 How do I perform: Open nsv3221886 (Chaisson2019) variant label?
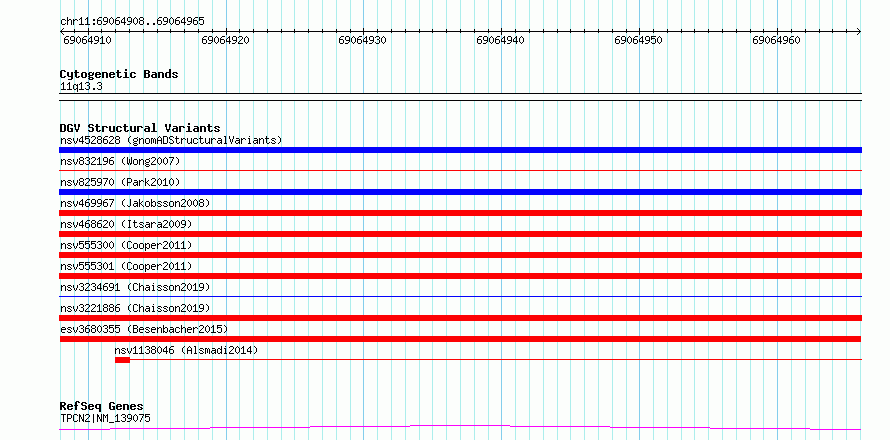point(135,308)
